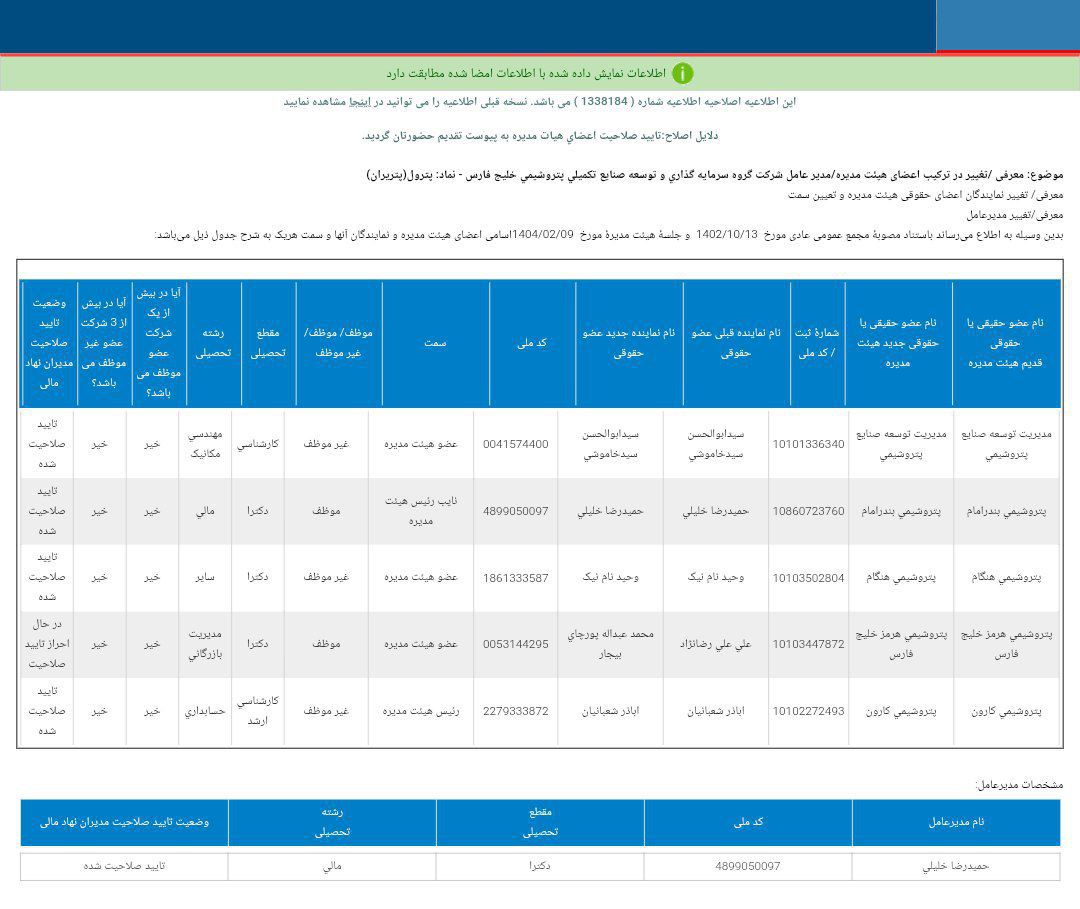Select registration number 10102272493
Screen dimensions: 1080x909
pos(808,711)
